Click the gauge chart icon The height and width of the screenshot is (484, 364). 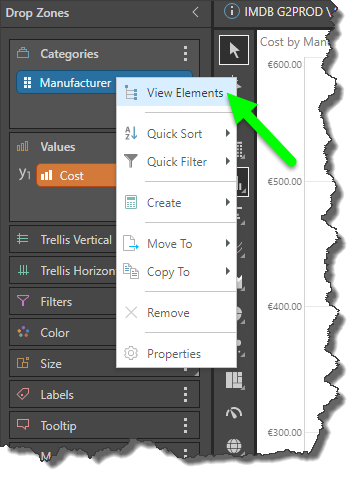click(234, 413)
